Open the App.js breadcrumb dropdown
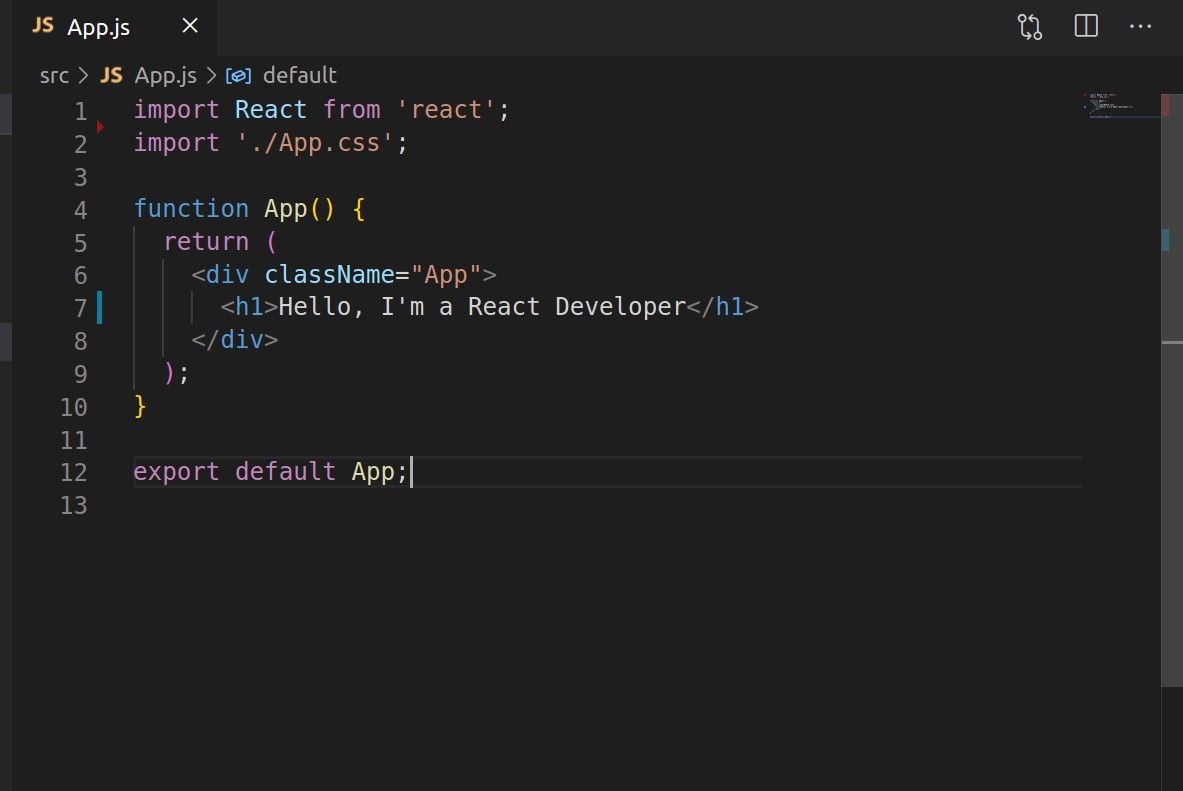The height and width of the screenshot is (791, 1183). point(166,74)
